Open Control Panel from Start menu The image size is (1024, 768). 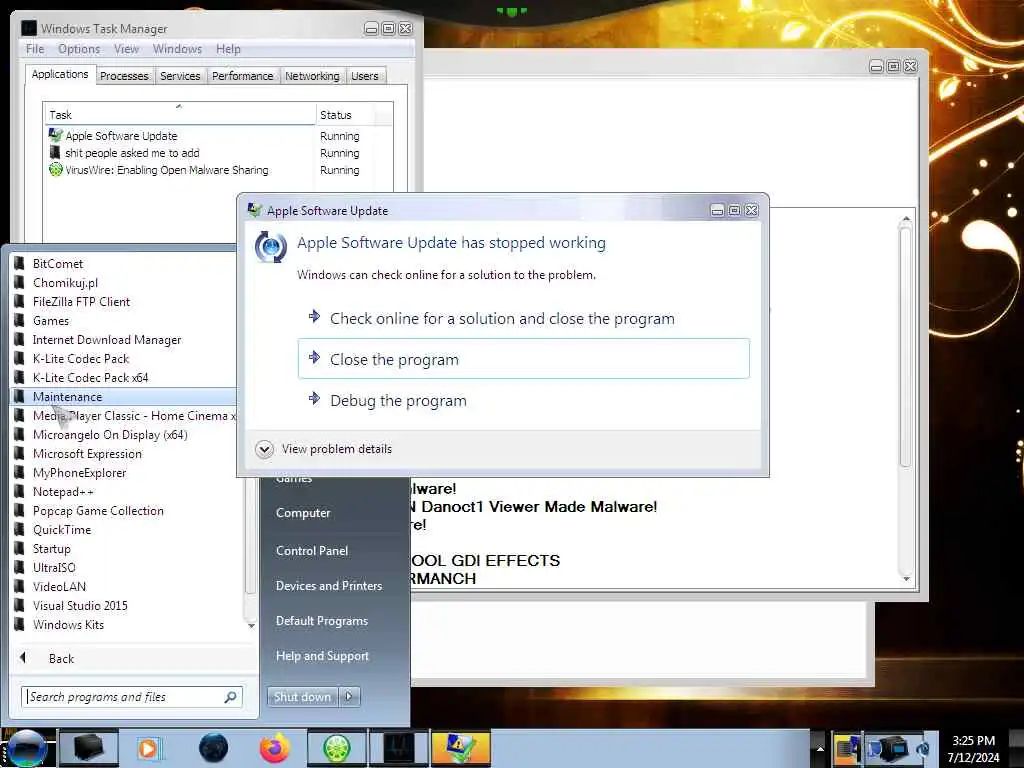click(x=312, y=551)
